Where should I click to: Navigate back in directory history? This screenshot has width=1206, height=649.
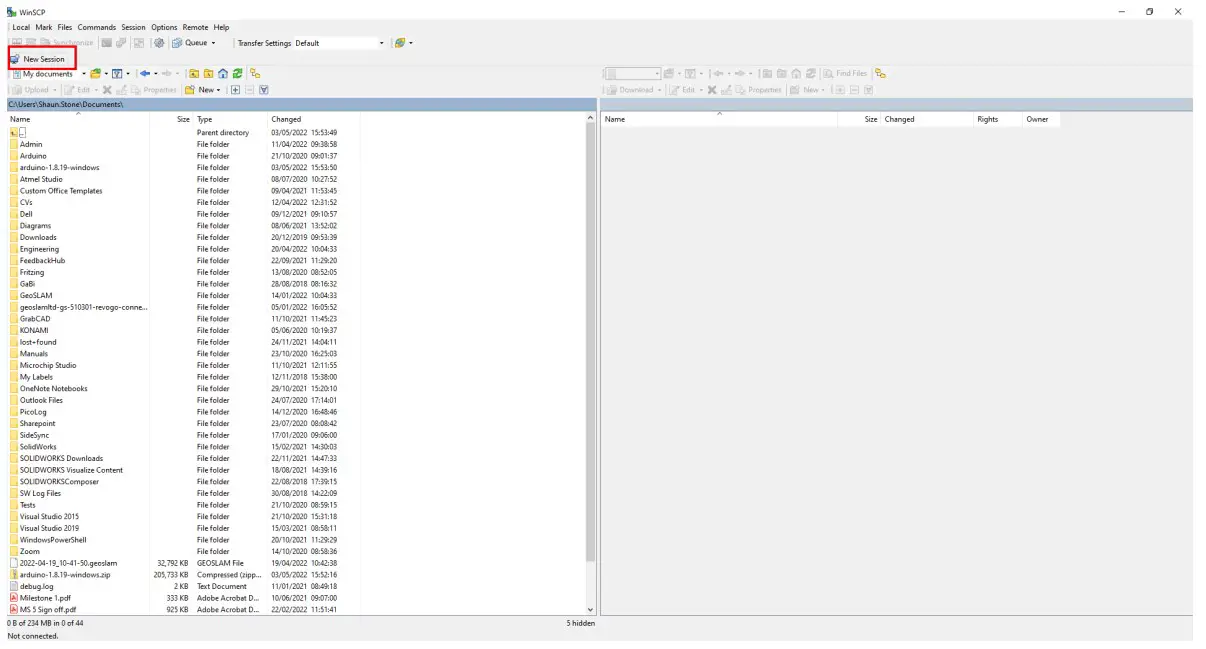(145, 73)
